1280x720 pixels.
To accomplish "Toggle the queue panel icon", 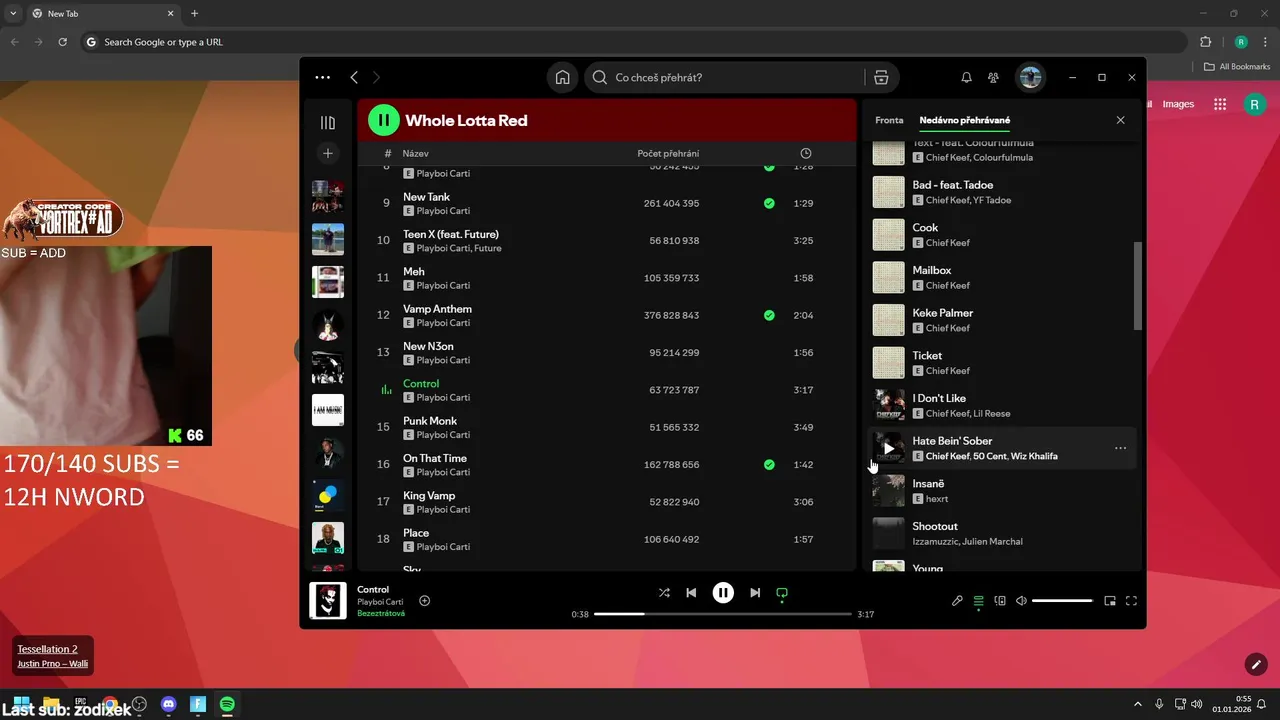I will coord(979,601).
